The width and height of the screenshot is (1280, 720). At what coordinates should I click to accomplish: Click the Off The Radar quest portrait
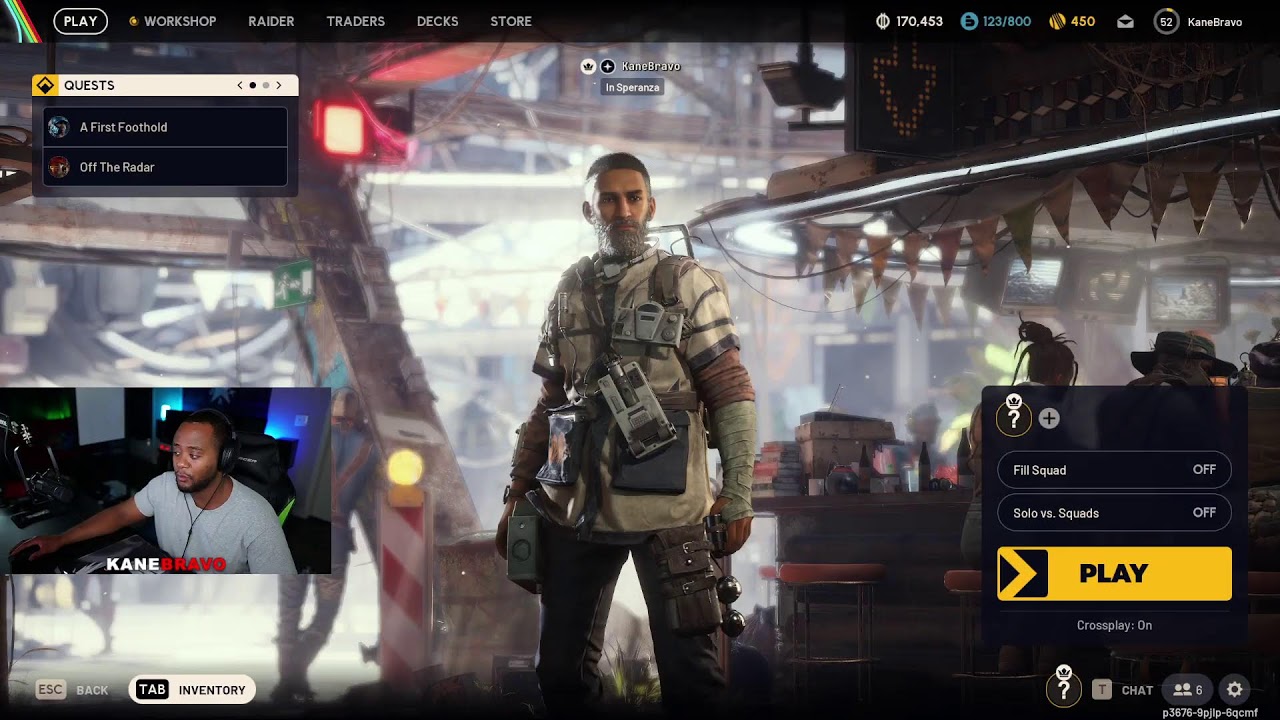59,167
